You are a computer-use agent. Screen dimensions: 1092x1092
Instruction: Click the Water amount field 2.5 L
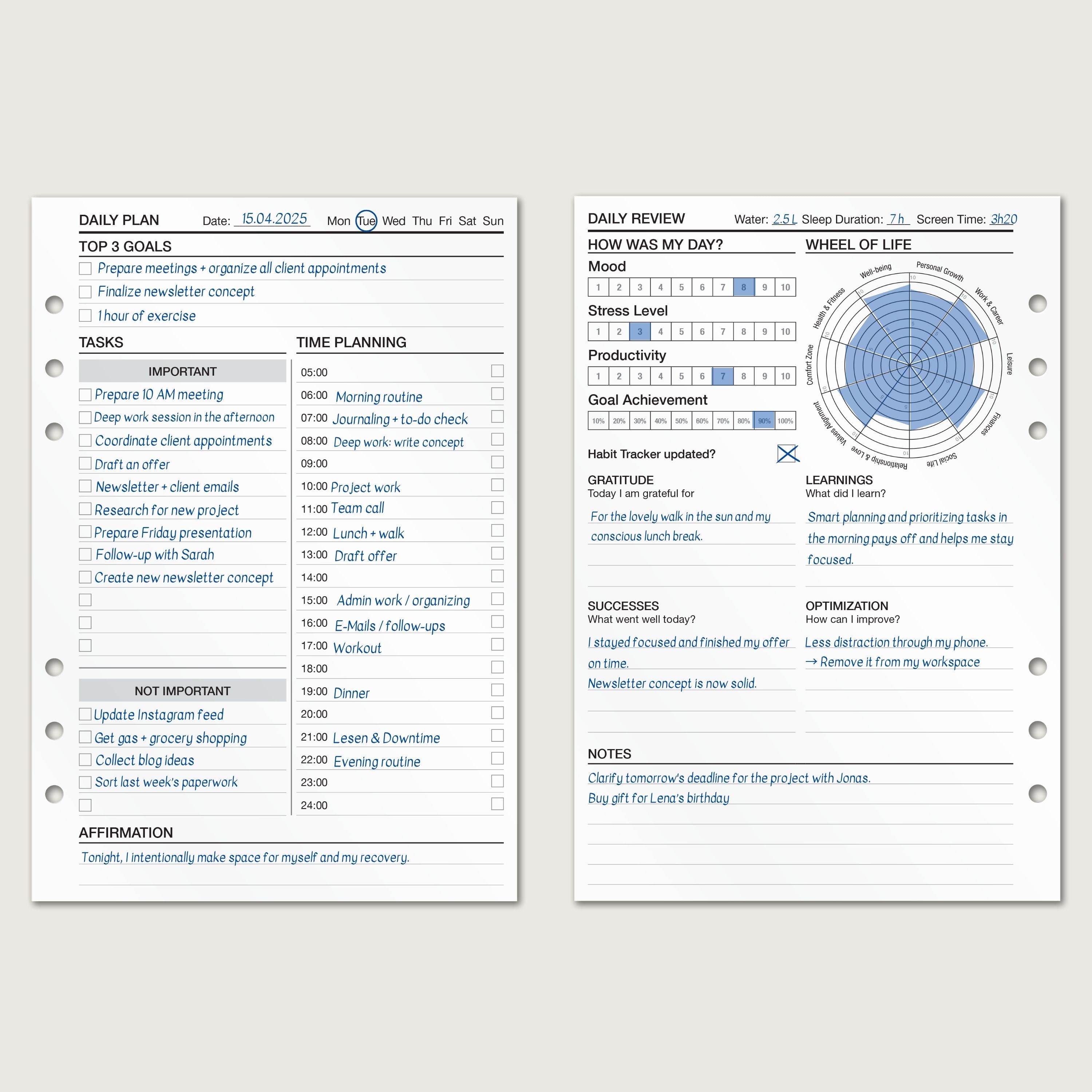(784, 219)
